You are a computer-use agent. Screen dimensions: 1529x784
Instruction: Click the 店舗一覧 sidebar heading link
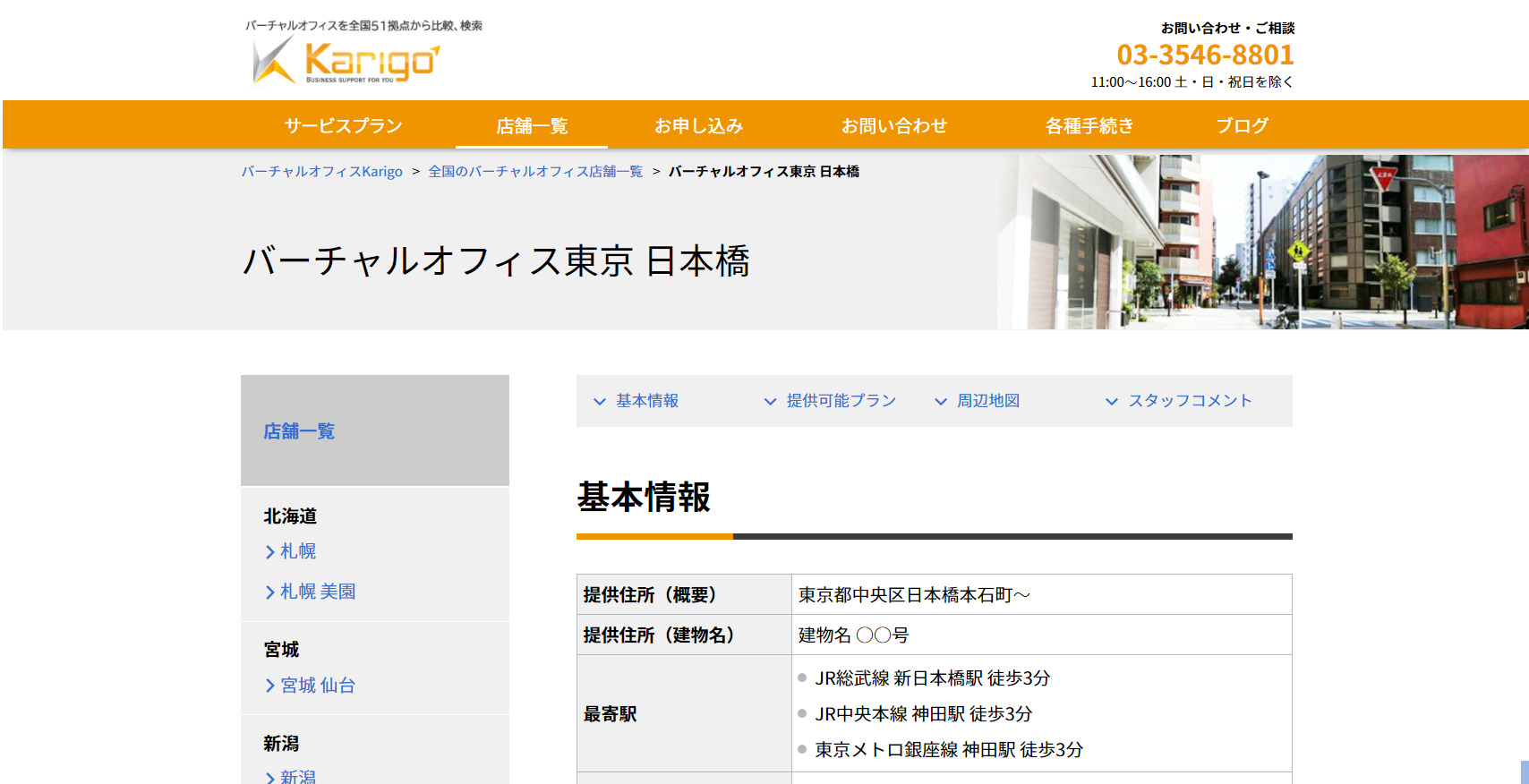click(x=299, y=431)
